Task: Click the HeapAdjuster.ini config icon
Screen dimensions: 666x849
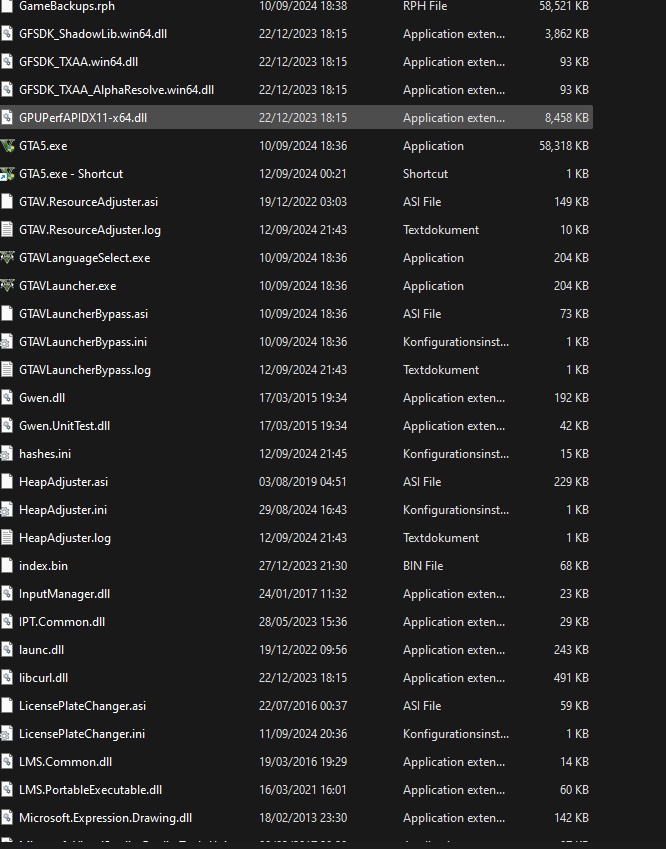Action: (x=6, y=510)
